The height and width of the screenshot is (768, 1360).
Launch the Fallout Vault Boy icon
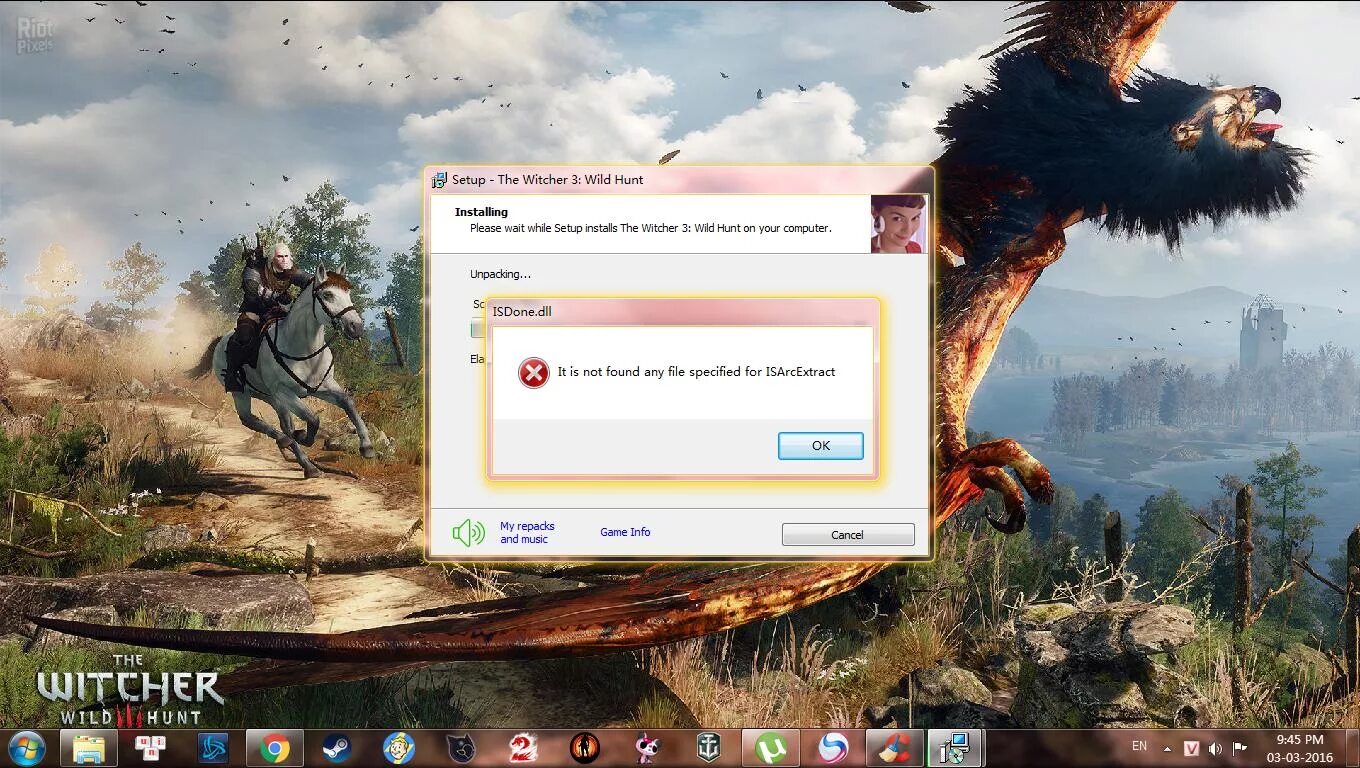pos(399,748)
